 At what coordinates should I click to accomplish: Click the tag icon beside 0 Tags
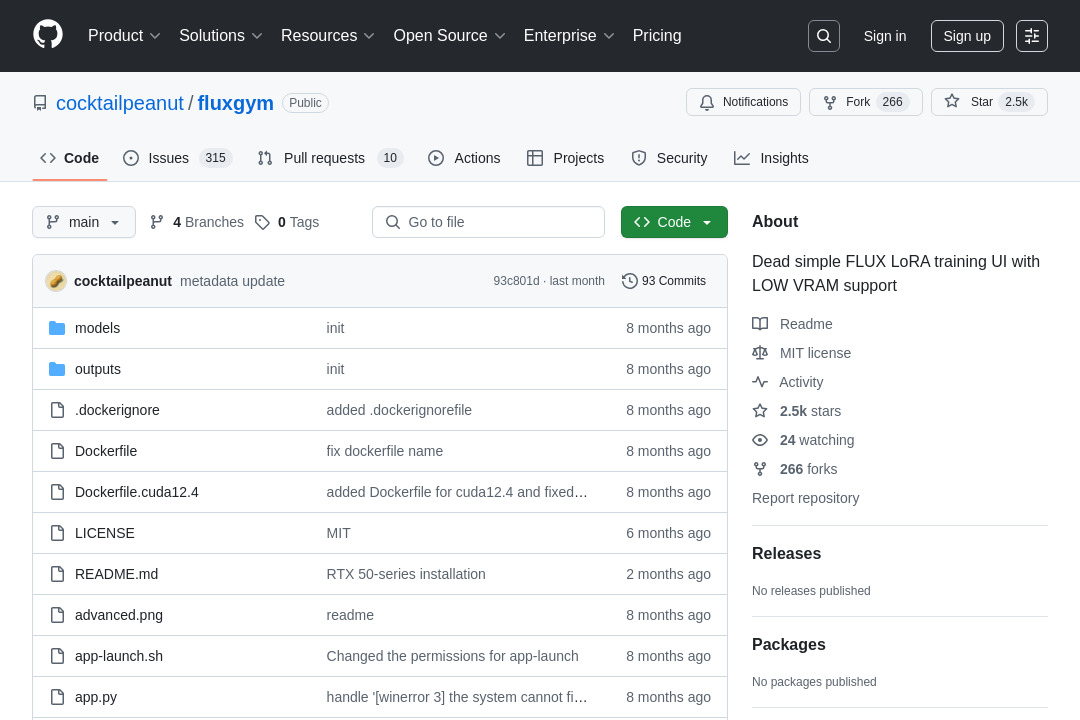point(262,222)
